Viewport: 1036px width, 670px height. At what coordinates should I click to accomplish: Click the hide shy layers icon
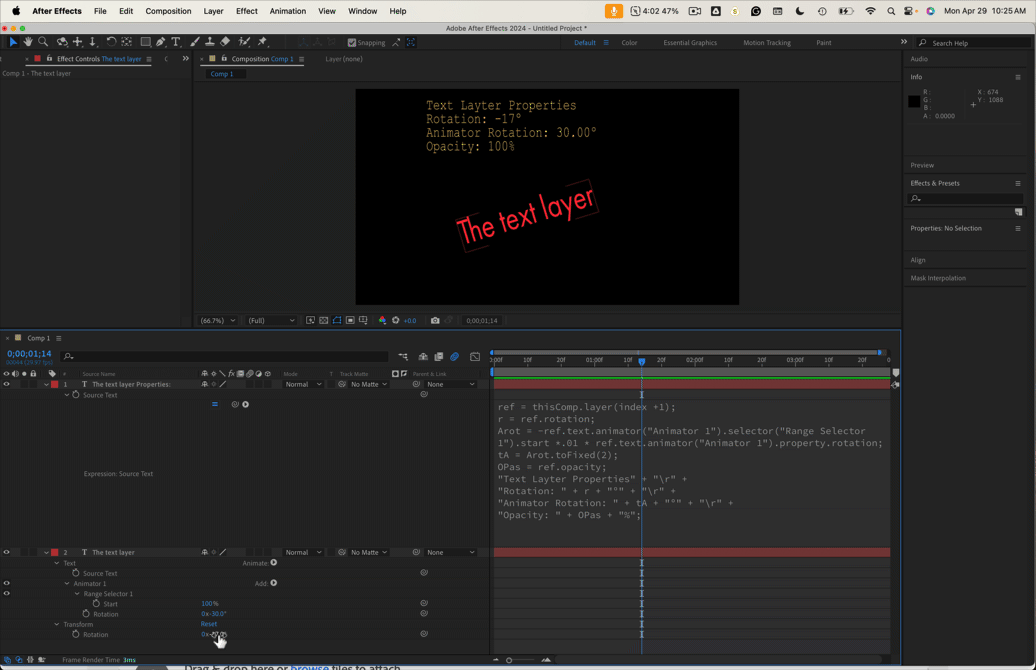click(423, 357)
